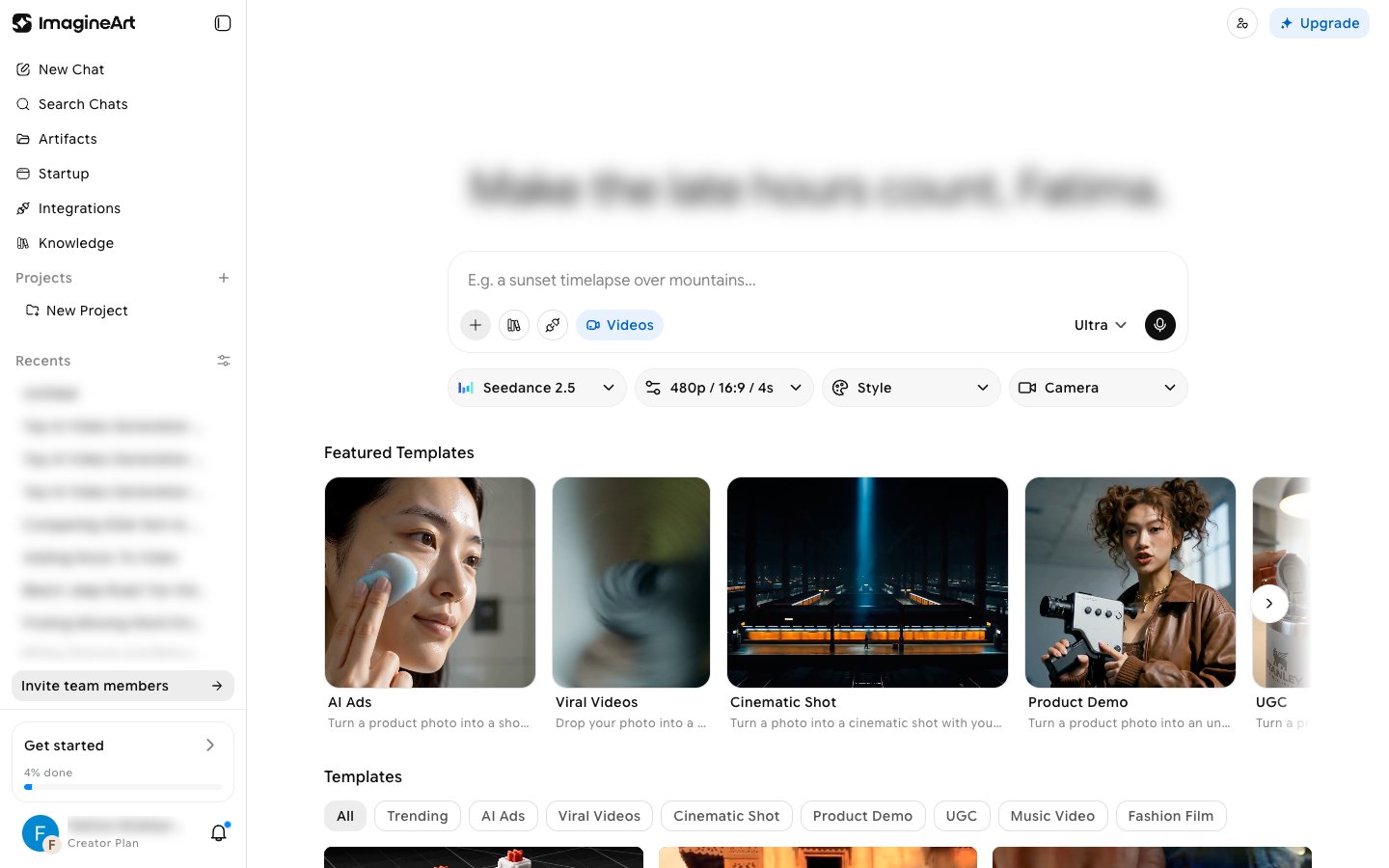Screen dimensions: 1389x868
Task: Add a new project with plus icon
Action: point(224,278)
